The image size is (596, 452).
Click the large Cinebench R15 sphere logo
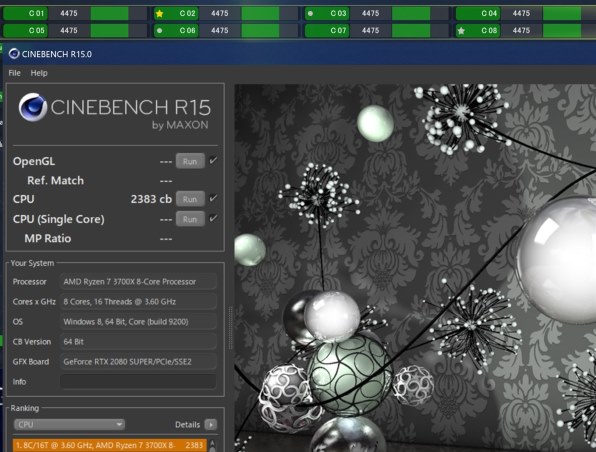(33, 107)
